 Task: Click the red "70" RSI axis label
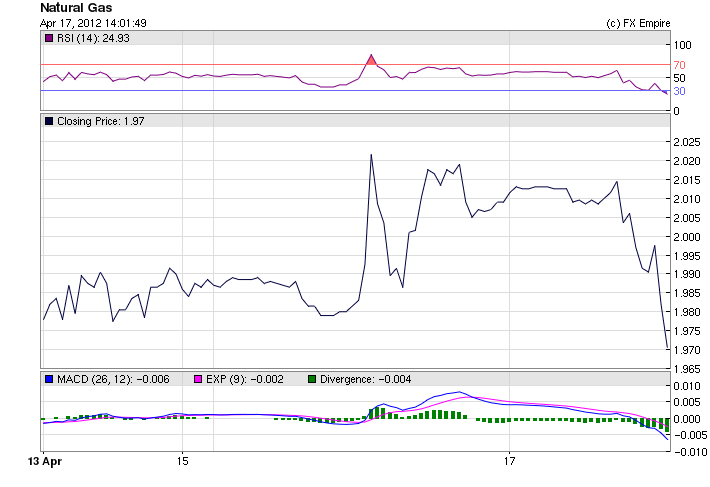(680, 65)
